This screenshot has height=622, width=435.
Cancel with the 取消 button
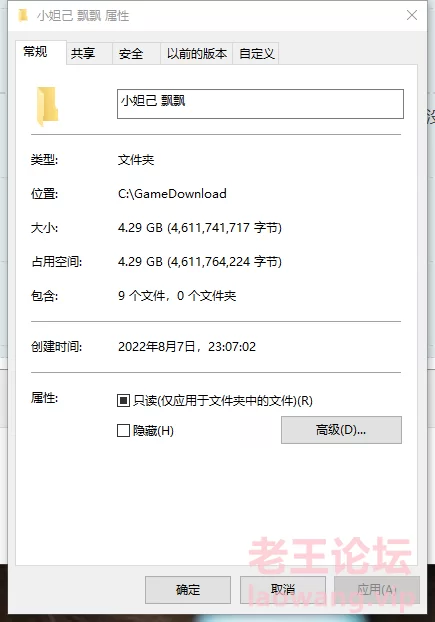click(x=283, y=589)
